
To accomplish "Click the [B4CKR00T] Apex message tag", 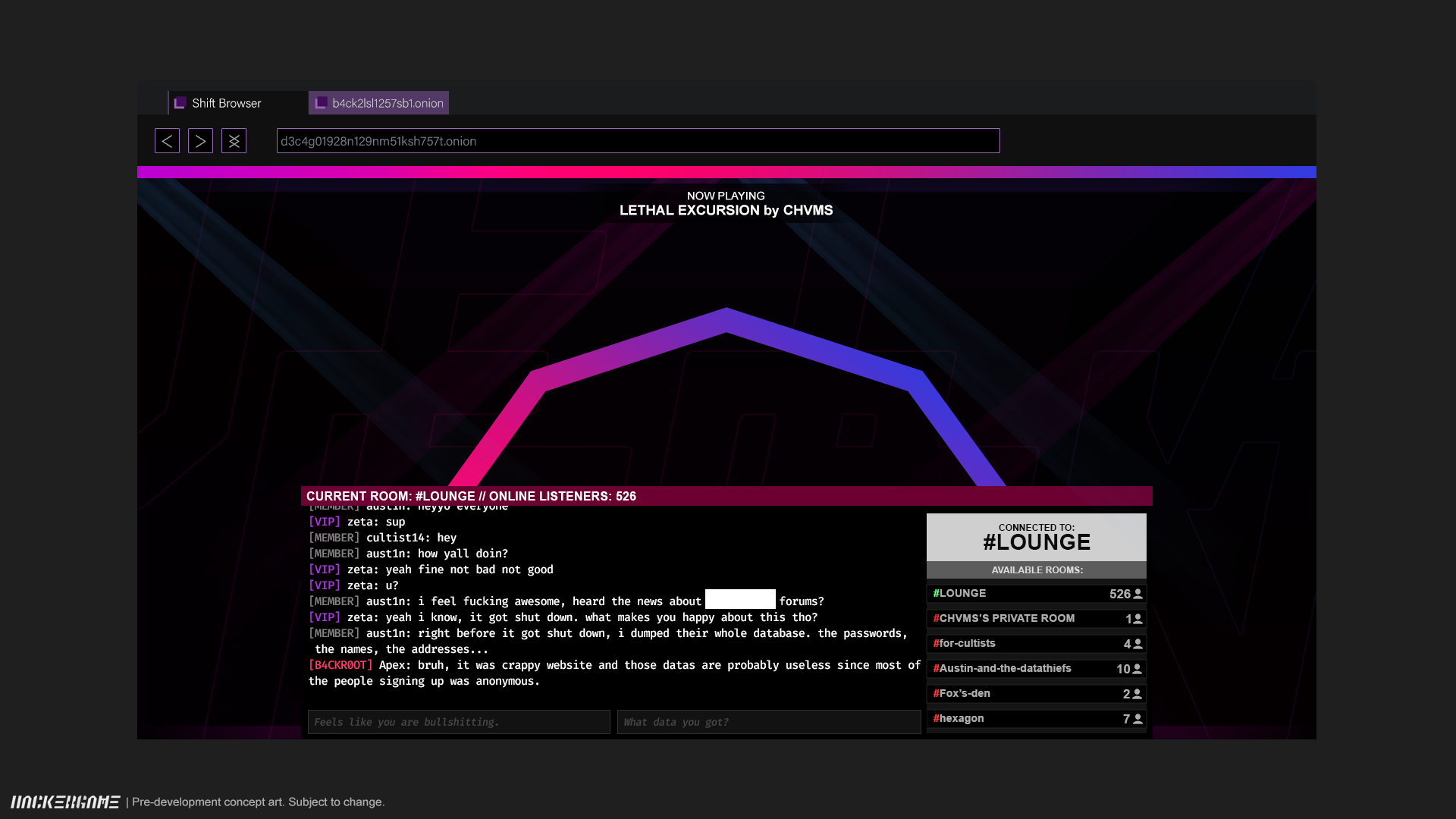I will point(340,665).
